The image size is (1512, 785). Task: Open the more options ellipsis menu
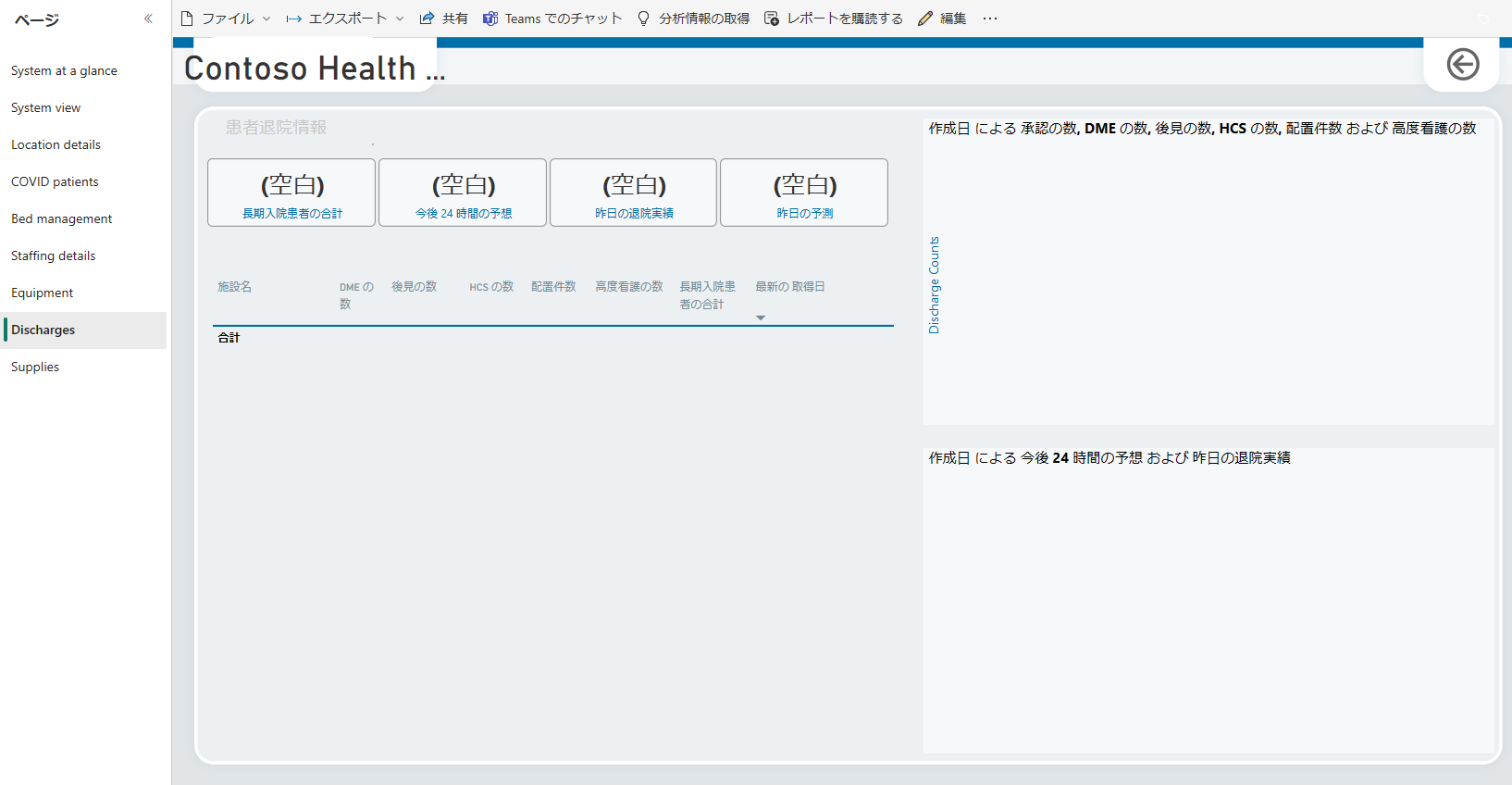coord(990,19)
